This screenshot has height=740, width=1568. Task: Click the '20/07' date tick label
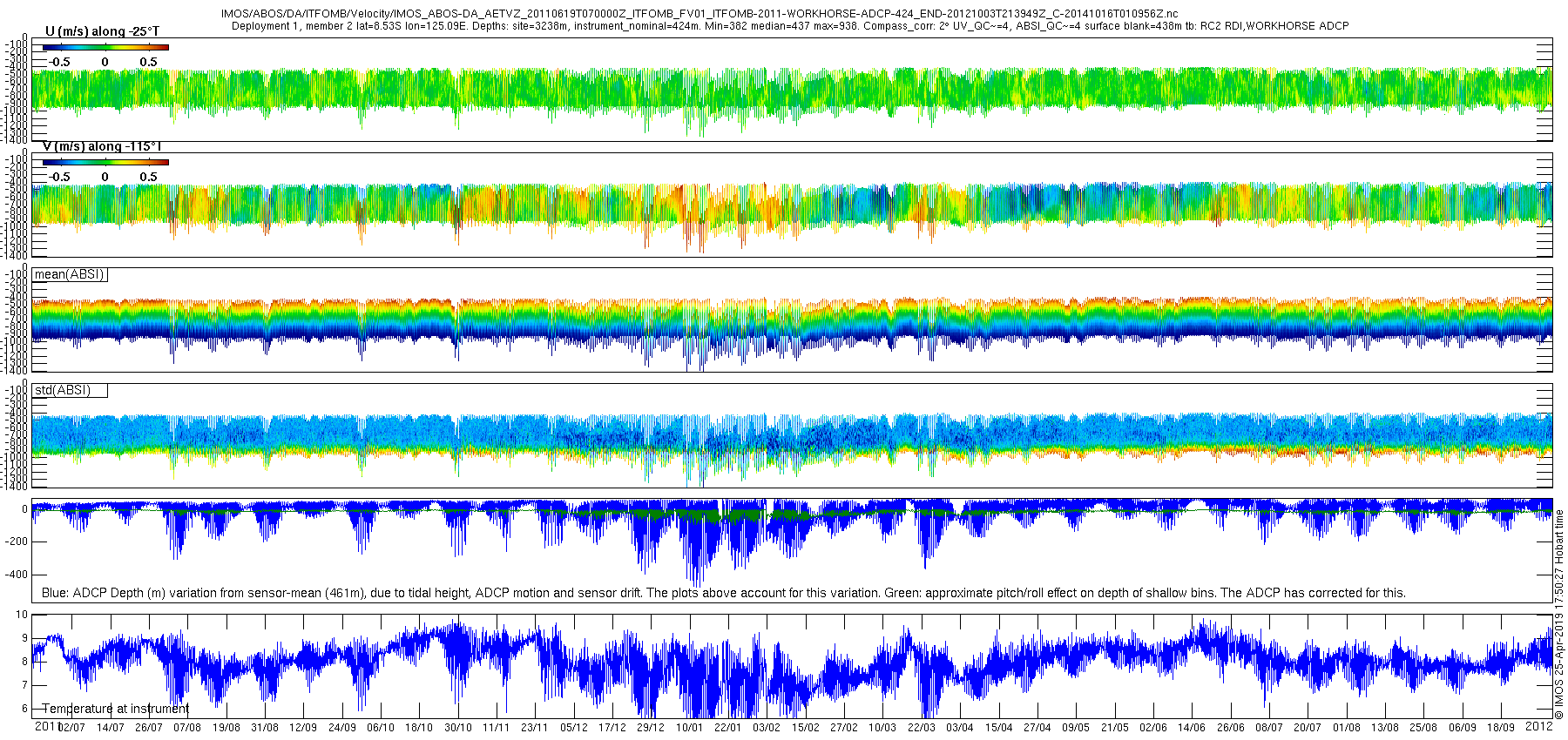[x=1307, y=728]
